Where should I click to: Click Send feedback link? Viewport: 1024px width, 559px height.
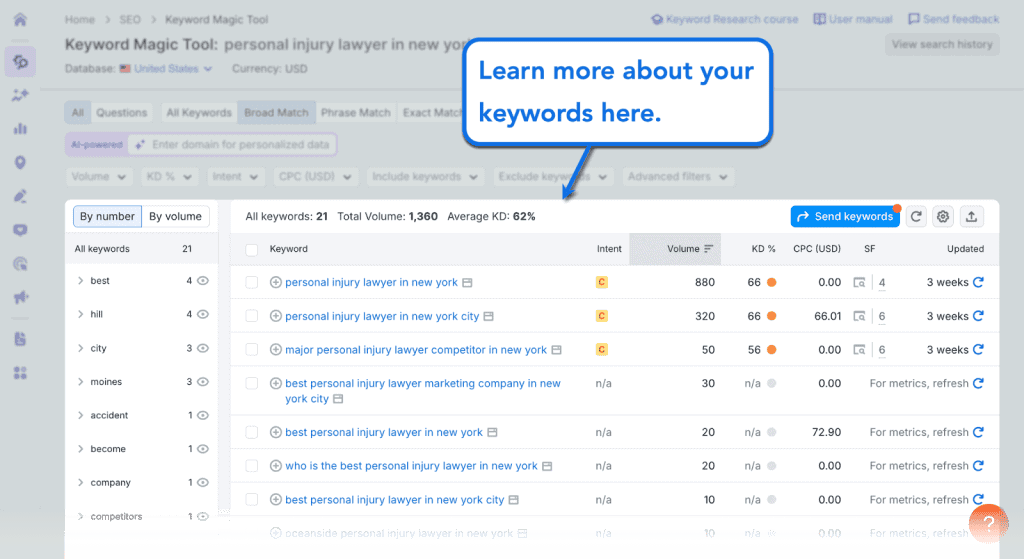953,20
